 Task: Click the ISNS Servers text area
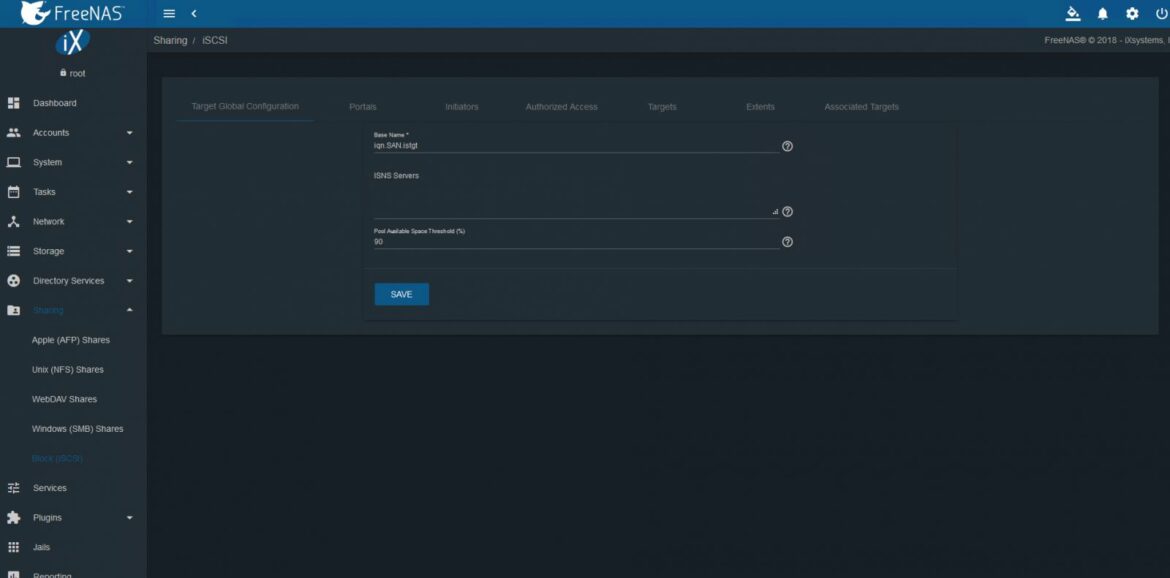[x=576, y=201]
